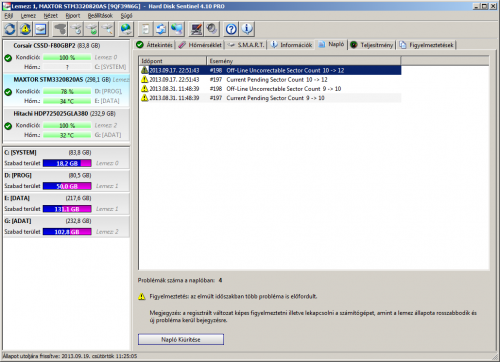Switch to the S.M.A.R.T. tab

pos(246,45)
